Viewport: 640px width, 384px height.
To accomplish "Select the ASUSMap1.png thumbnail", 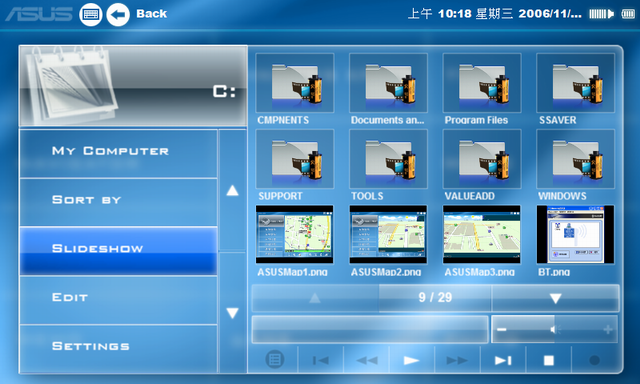I will coord(295,235).
